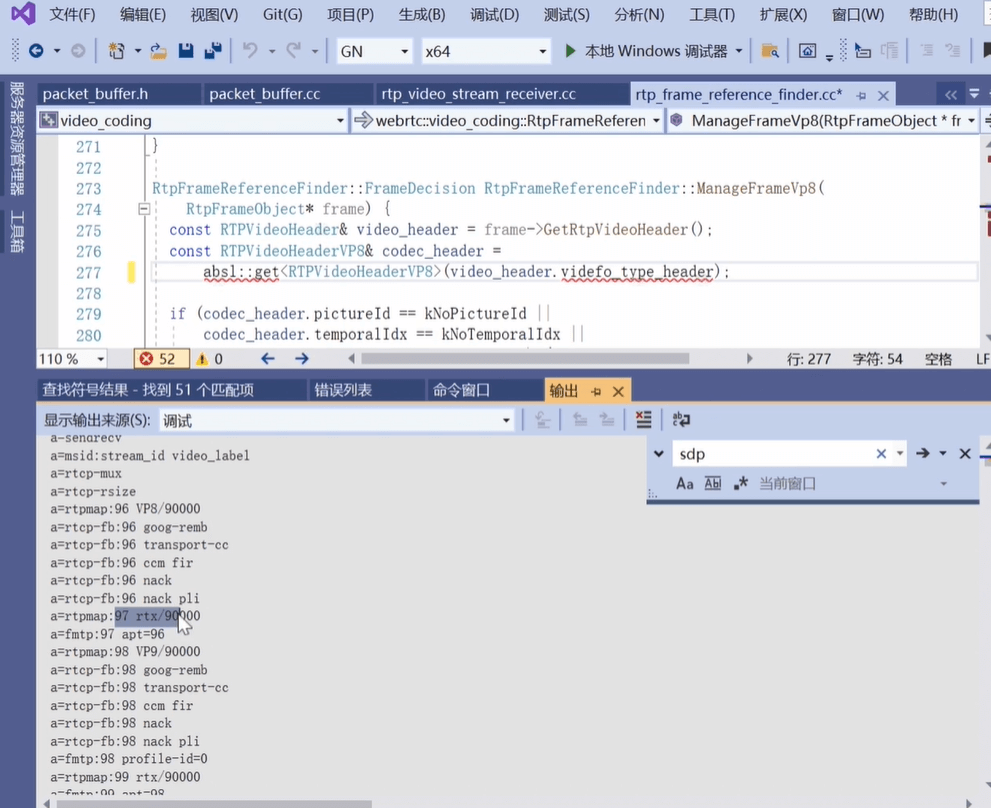
Task: Open the 文件(F) menu
Action: pyautogui.click(x=72, y=14)
